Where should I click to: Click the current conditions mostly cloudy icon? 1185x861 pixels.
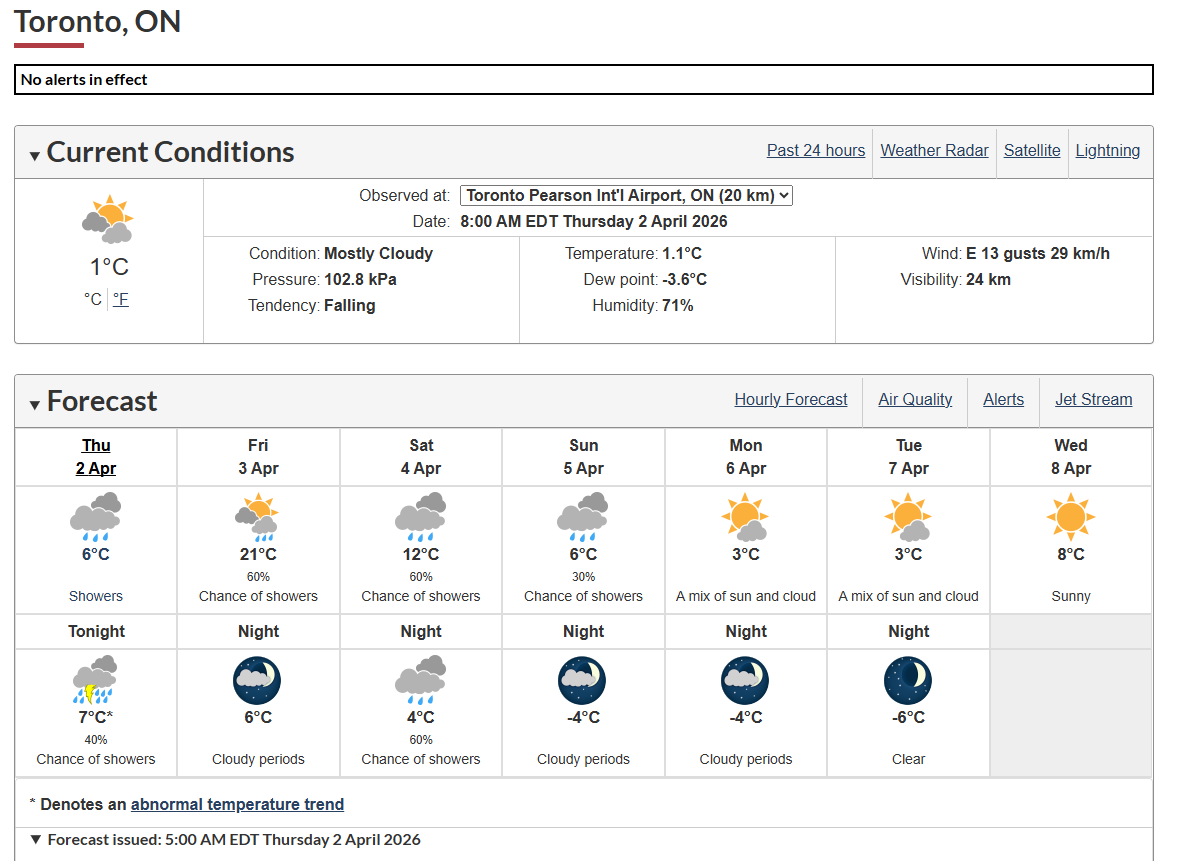click(108, 220)
